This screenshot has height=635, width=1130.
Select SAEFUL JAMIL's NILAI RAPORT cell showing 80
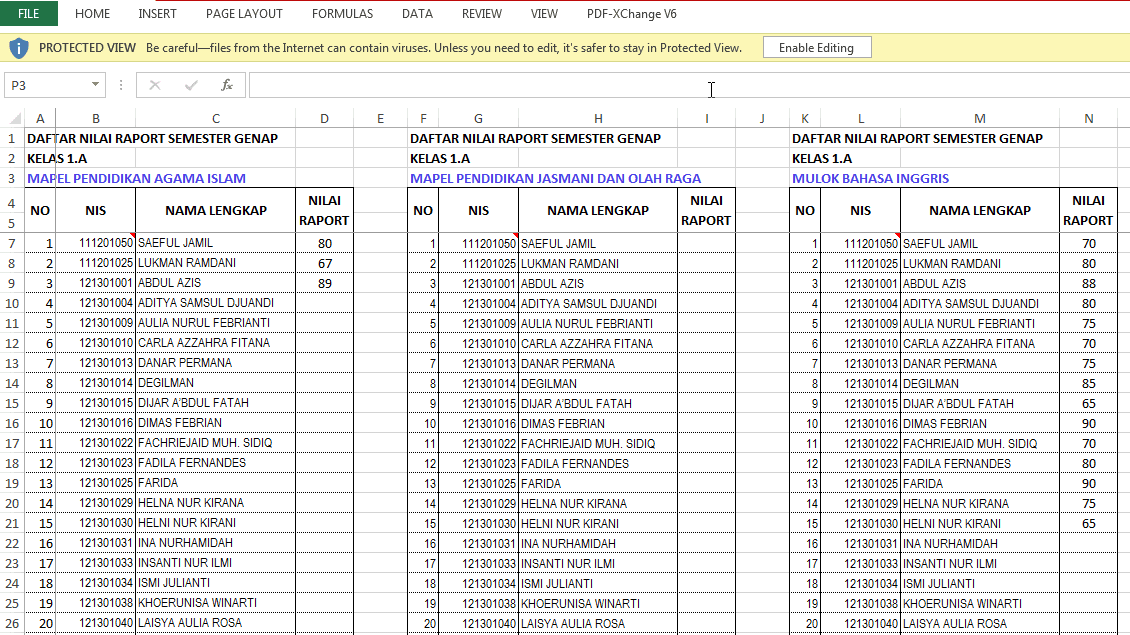tap(324, 242)
